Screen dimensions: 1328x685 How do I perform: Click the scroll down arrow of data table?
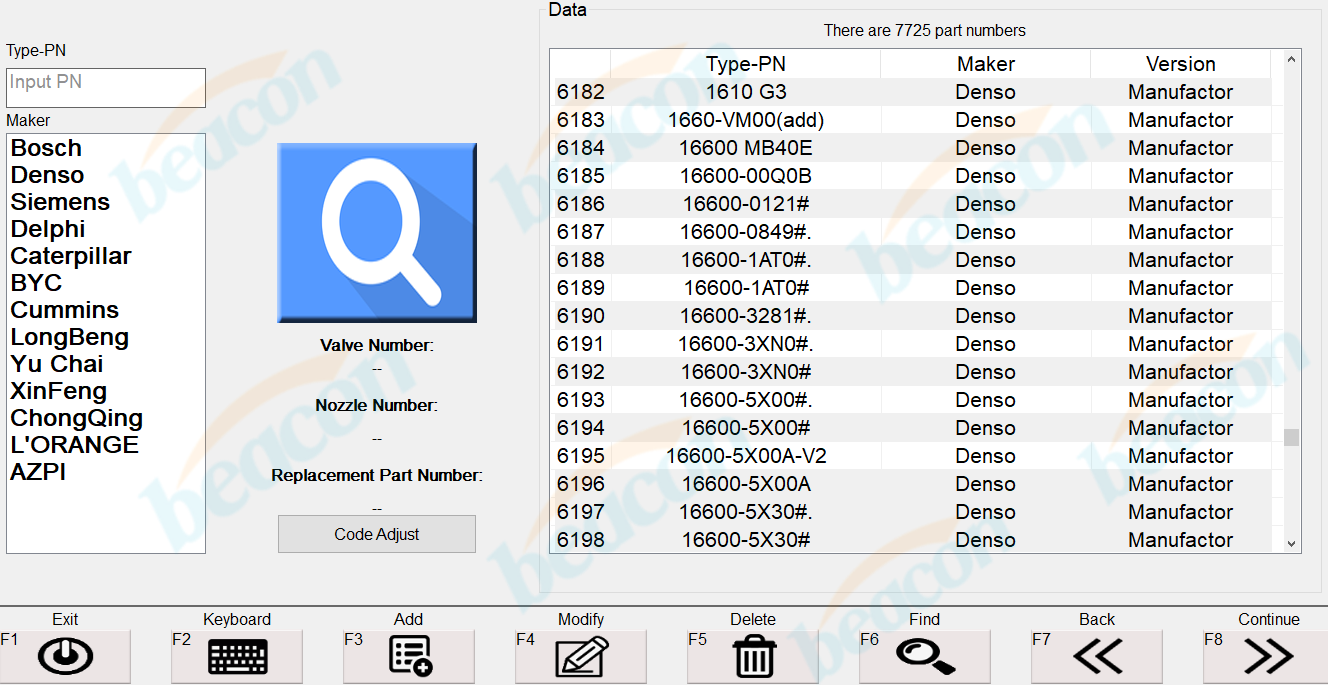tap(1291, 543)
